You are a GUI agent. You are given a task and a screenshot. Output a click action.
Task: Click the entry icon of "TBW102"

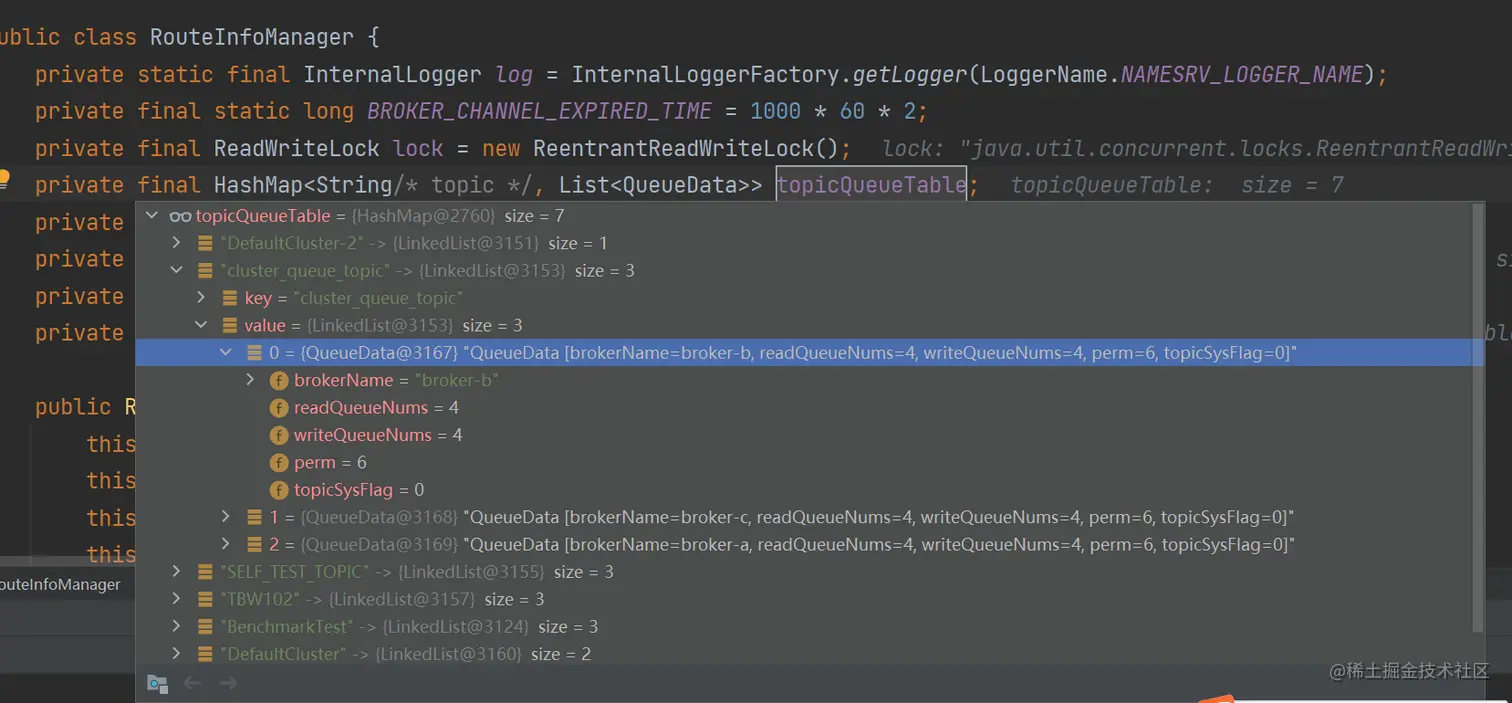[x=205, y=599]
